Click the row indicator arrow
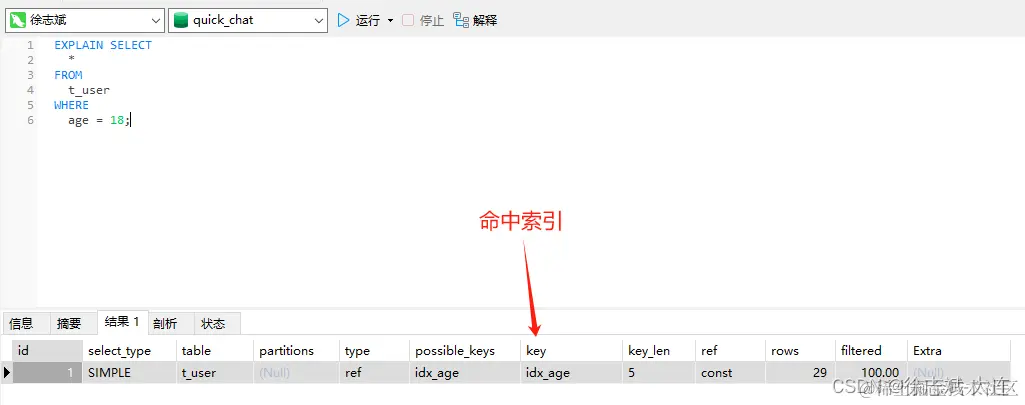The width and height of the screenshot is (1025, 405). point(7,373)
